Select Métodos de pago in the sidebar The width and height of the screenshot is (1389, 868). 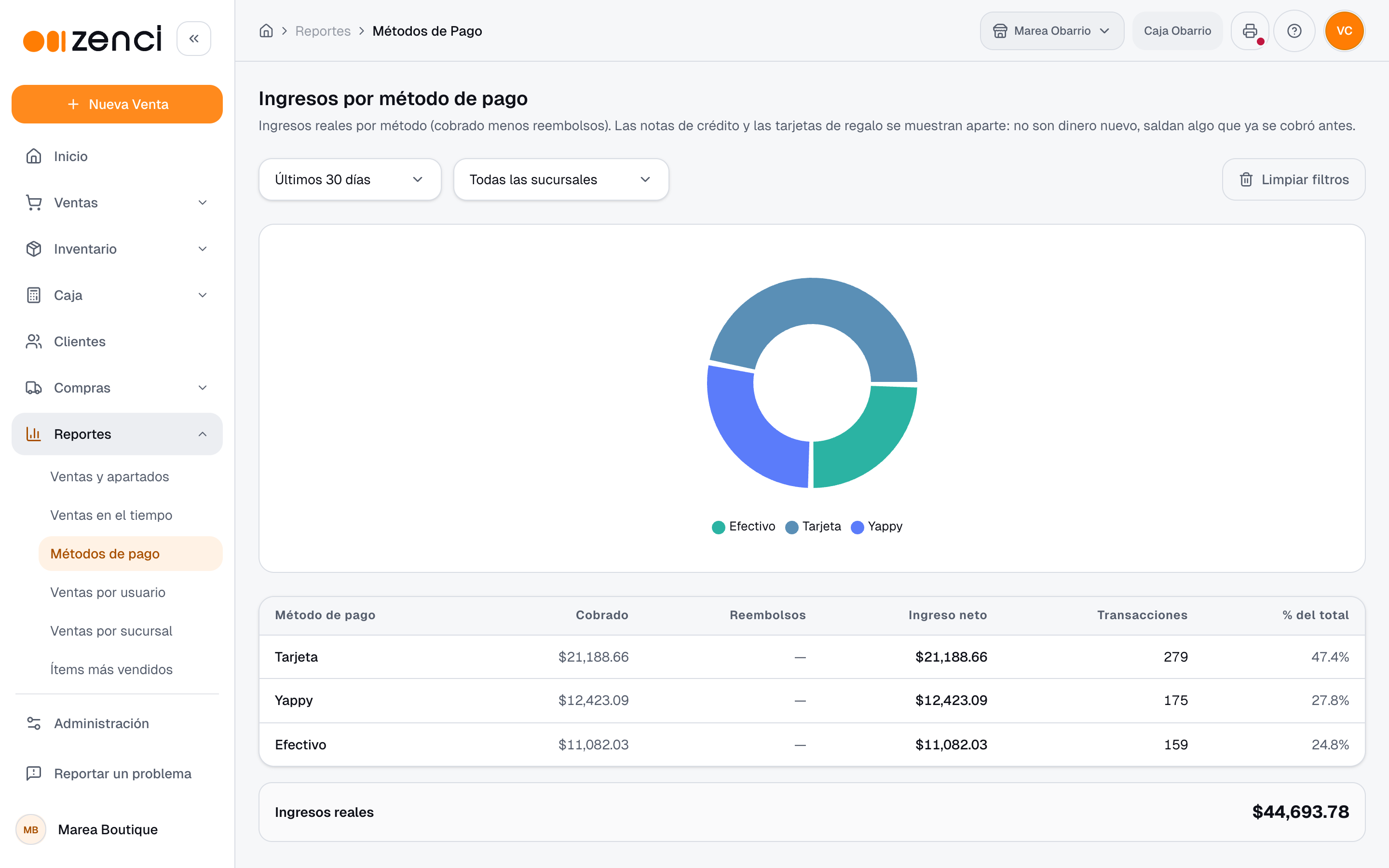pyautogui.click(x=130, y=554)
